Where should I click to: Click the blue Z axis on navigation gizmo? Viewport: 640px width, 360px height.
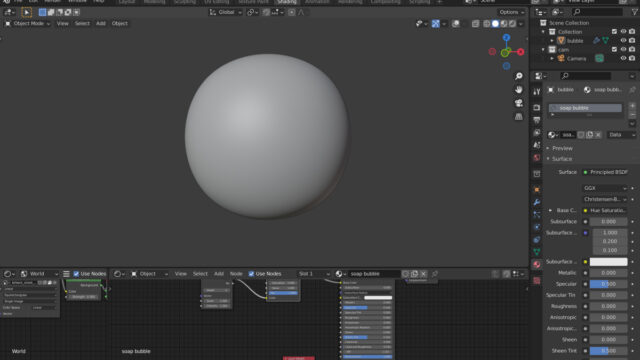pos(506,38)
